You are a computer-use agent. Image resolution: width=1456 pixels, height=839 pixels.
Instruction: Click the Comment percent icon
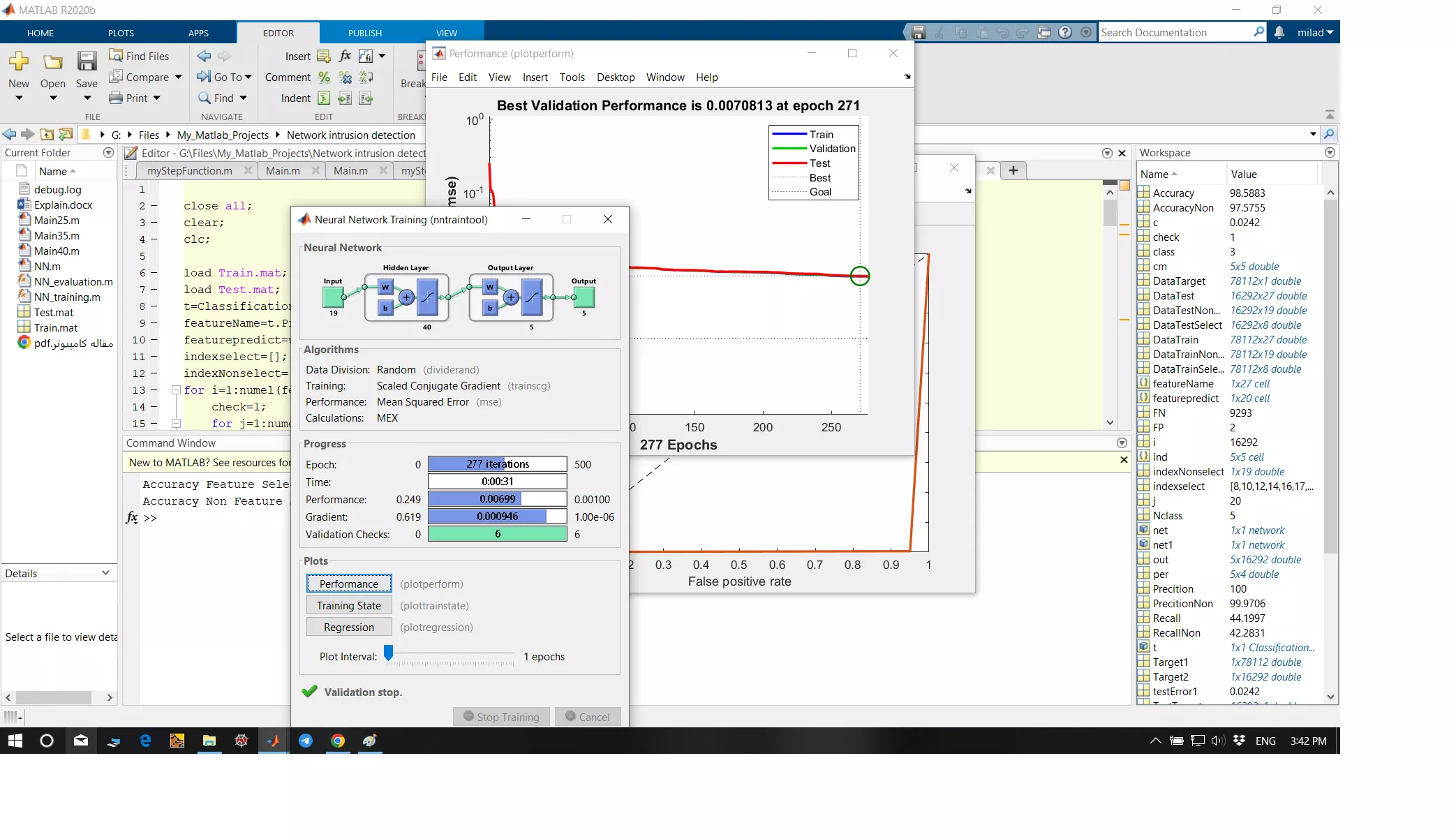tap(324, 77)
